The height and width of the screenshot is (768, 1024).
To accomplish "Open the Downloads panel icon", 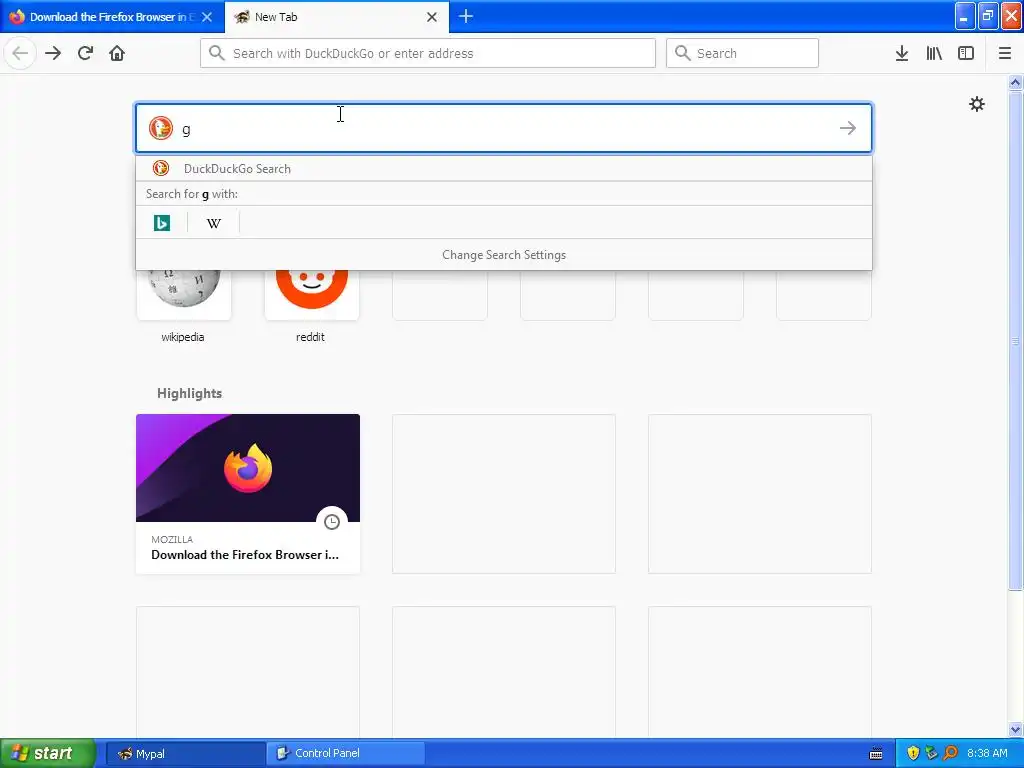I will [x=902, y=53].
